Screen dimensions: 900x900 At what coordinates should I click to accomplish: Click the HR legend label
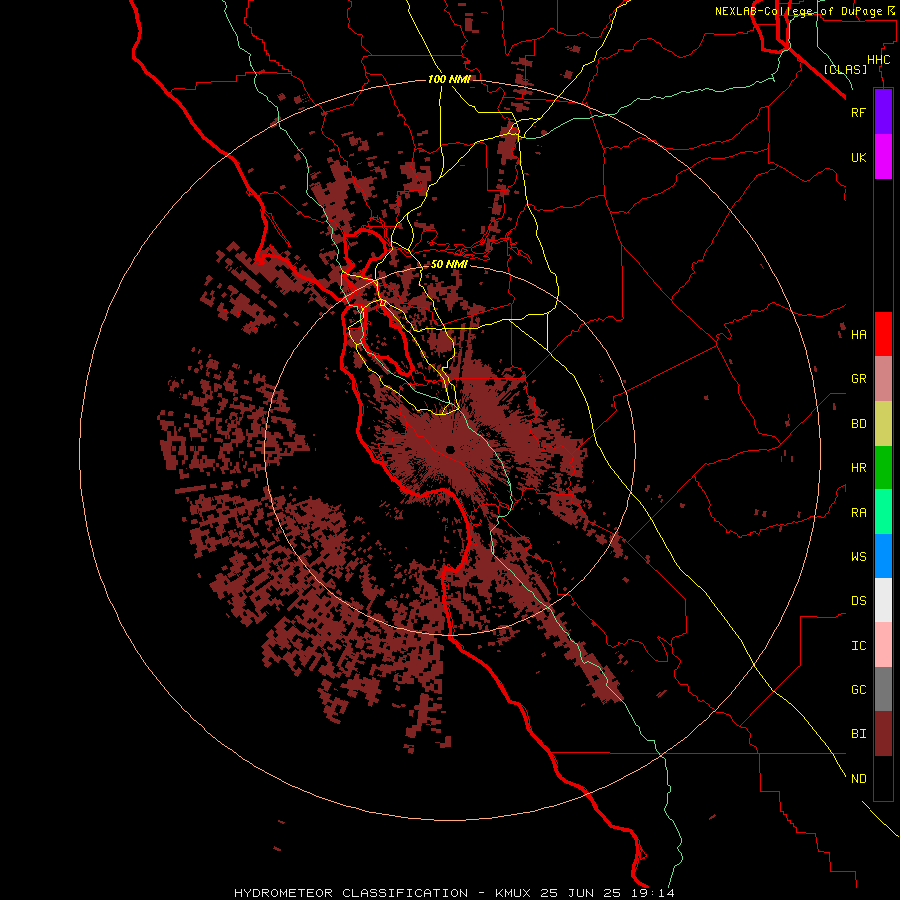858,468
